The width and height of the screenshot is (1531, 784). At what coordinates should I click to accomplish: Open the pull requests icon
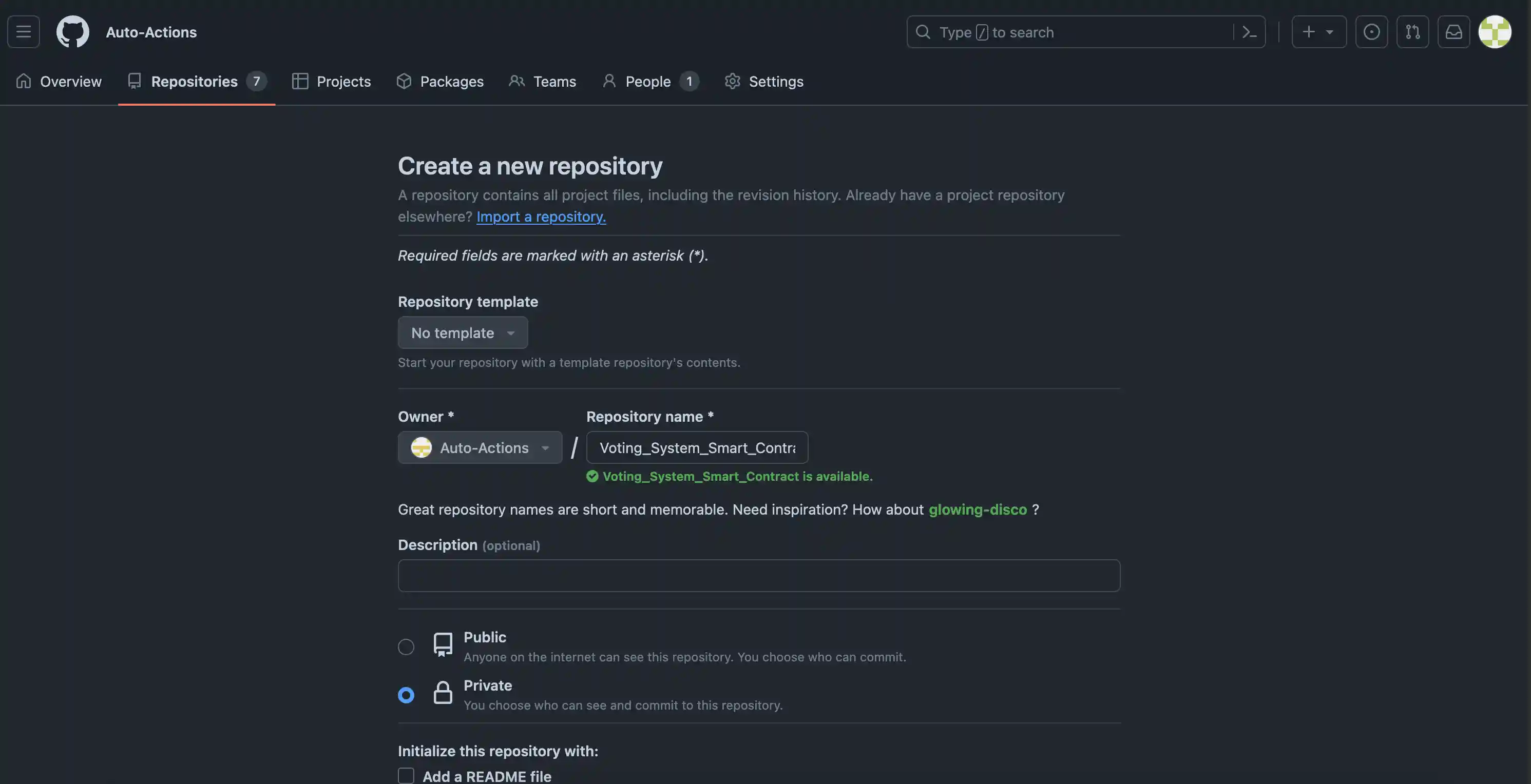pos(1413,31)
